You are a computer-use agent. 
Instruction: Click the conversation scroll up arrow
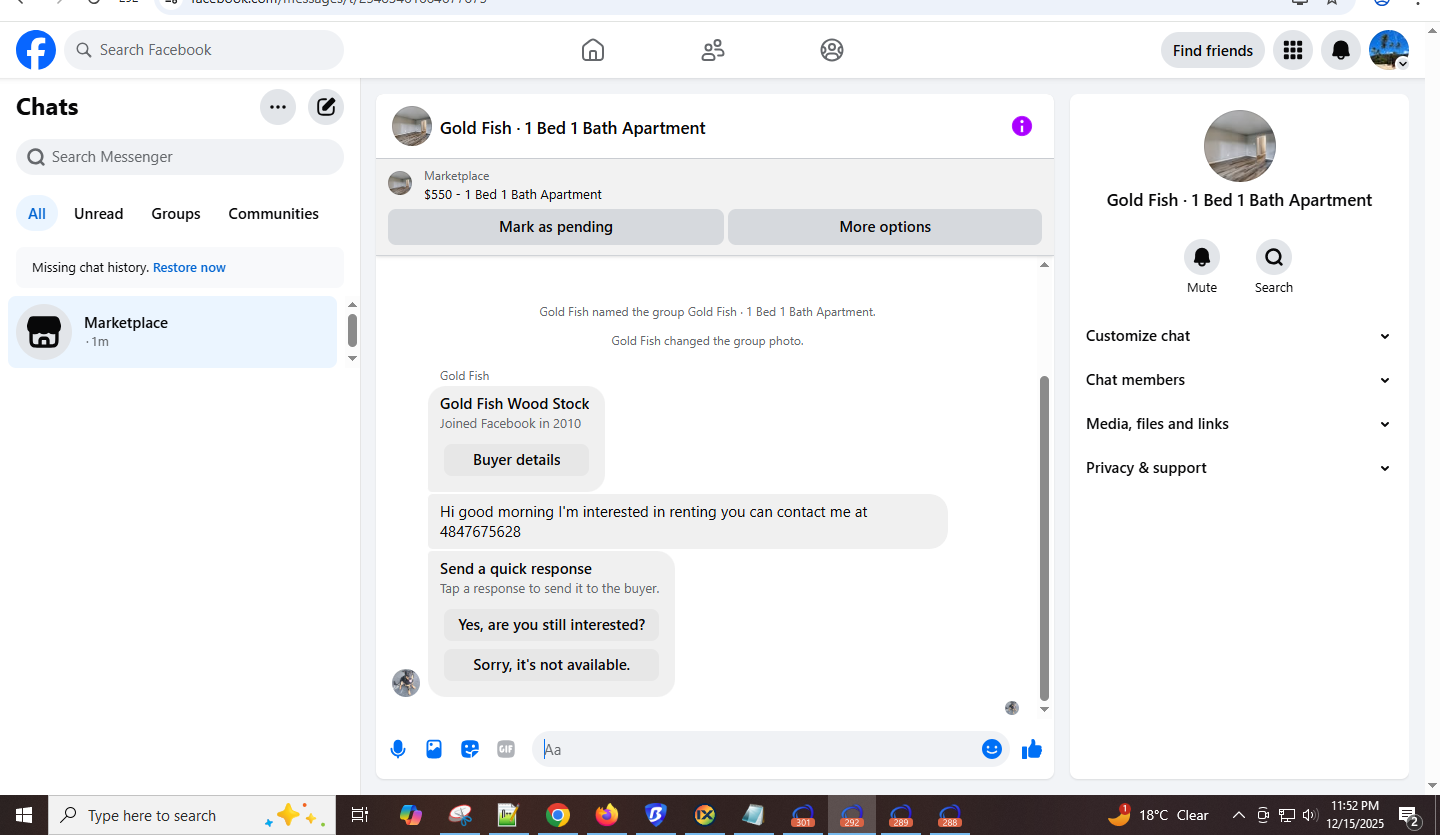pos(1045,265)
